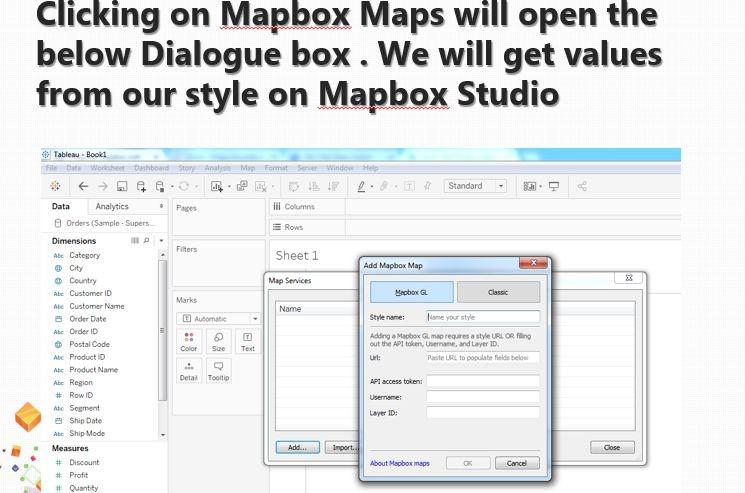Open the Text marks card button

click(x=248, y=341)
